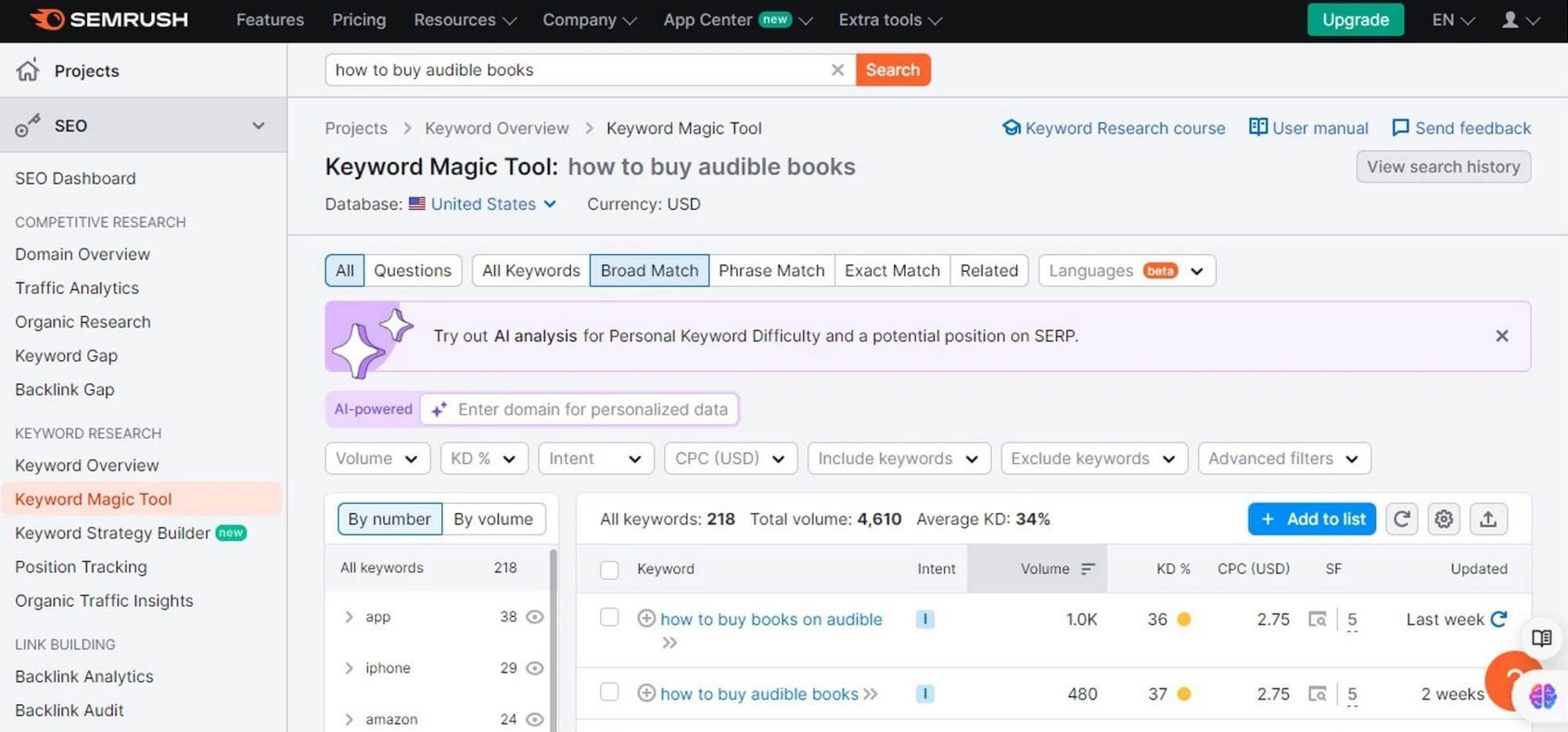Click the refresh metrics icon beside Add to list
Image resolution: width=1568 pixels, height=732 pixels.
1402,519
